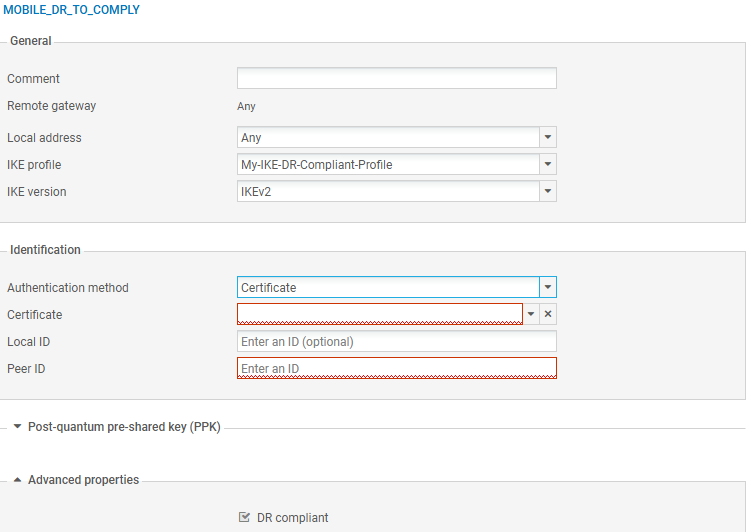Image resolution: width=755 pixels, height=532 pixels.
Task: Click the Authentication method dropdown arrow
Action: [547, 288]
